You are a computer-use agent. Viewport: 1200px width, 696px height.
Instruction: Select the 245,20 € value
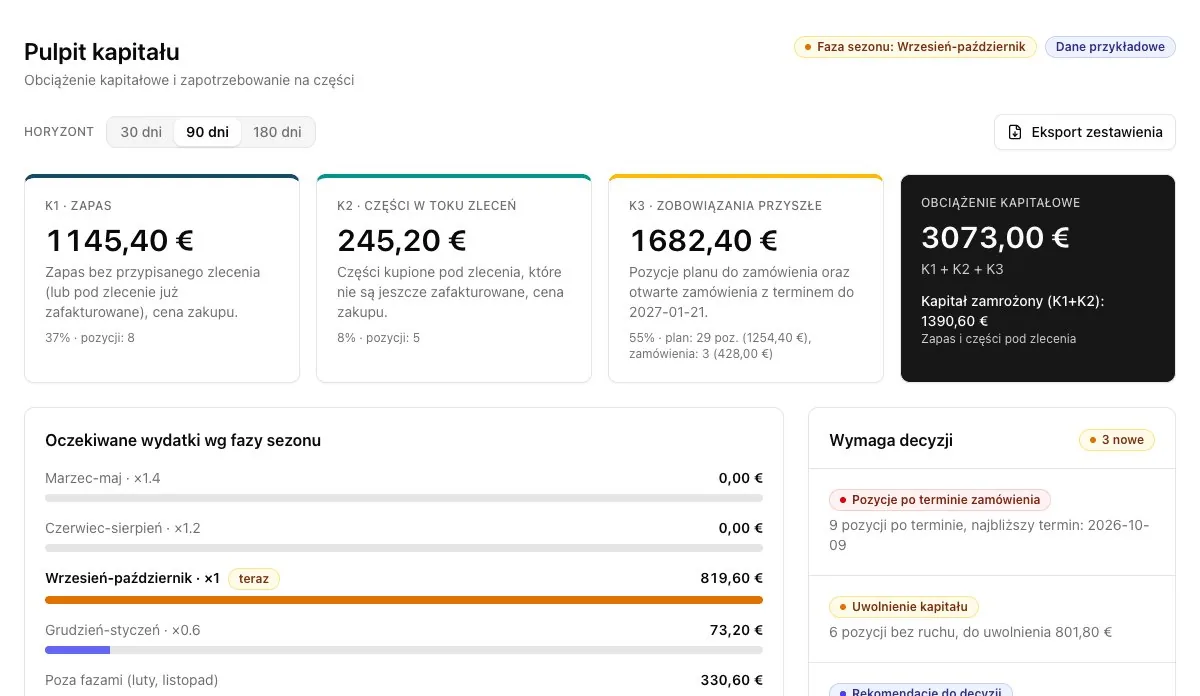(x=402, y=240)
